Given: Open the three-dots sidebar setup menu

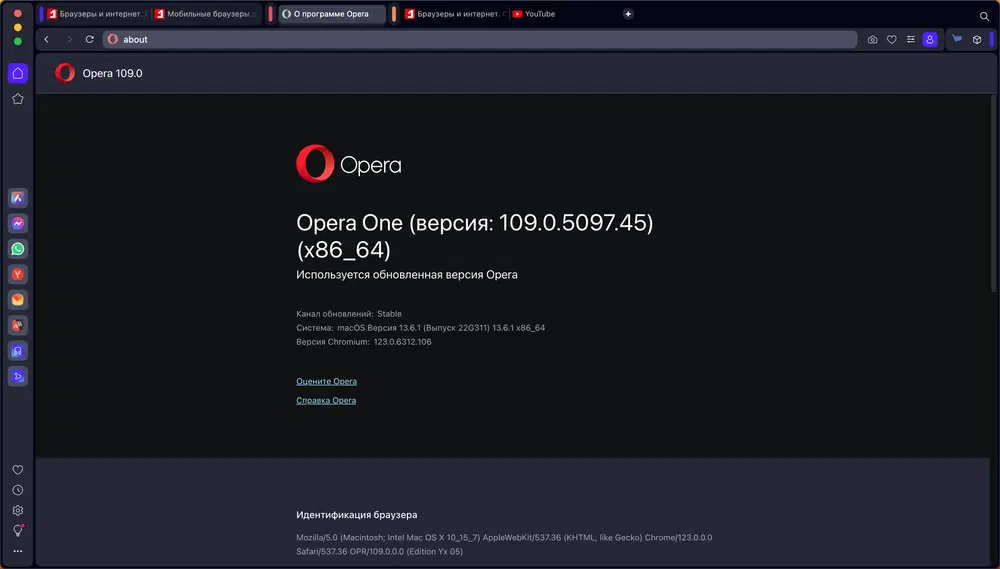Looking at the screenshot, I should 18,551.
